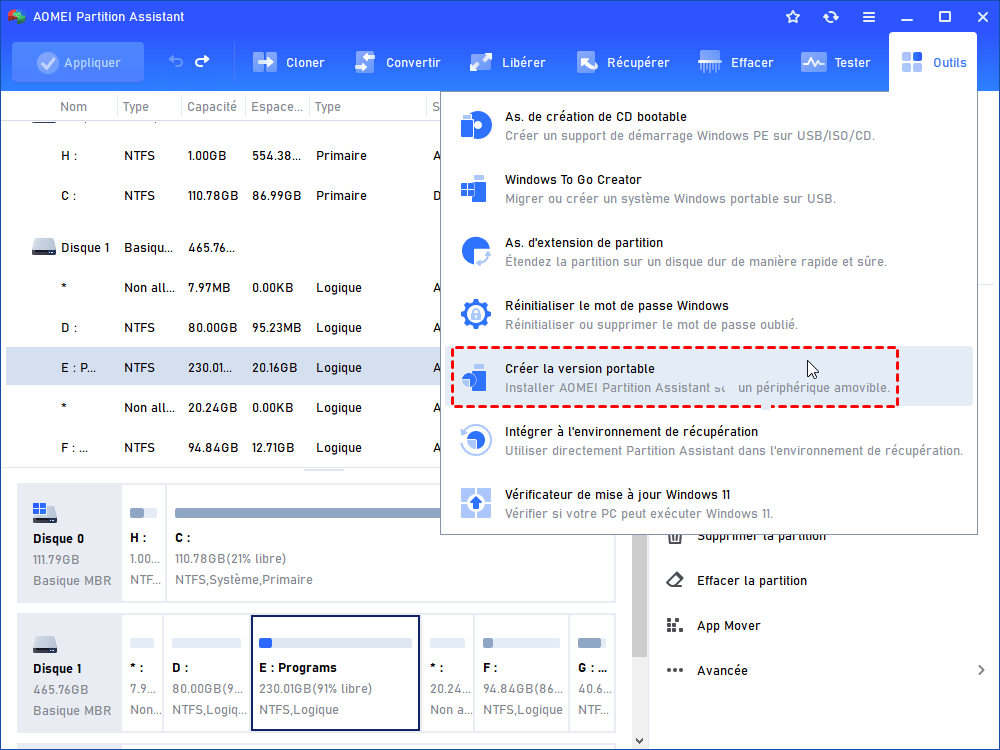Select the 20.24GB non-allocated row

coord(223,408)
